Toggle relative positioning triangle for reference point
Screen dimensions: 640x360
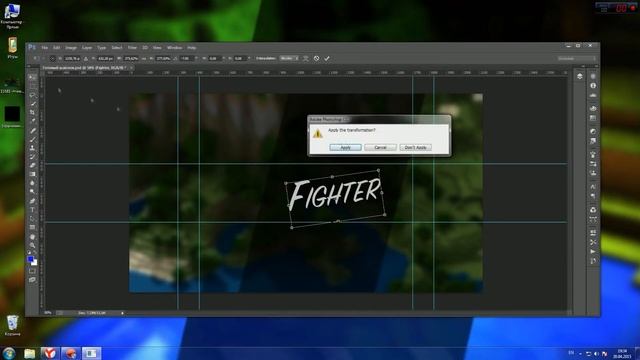[86, 58]
